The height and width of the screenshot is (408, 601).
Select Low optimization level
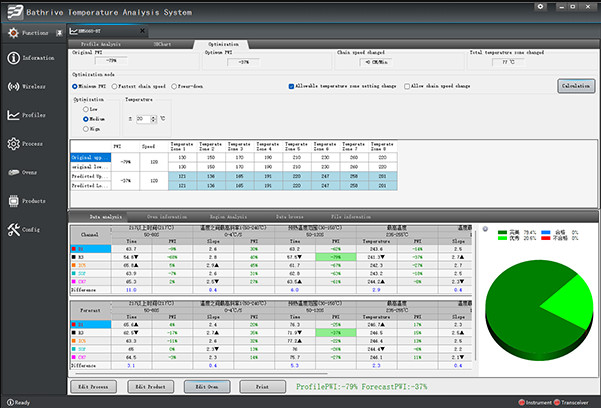click(x=86, y=109)
